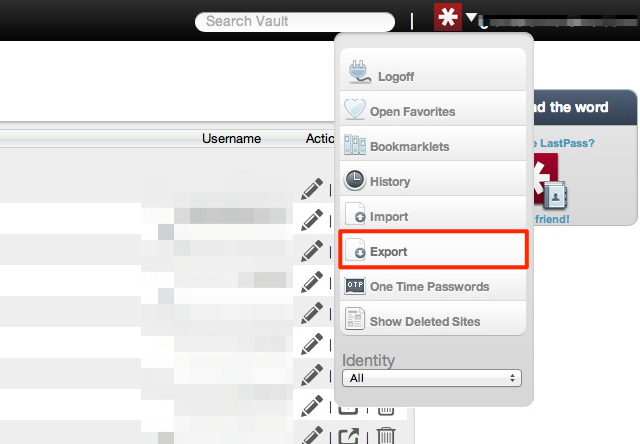The height and width of the screenshot is (444, 640).
Task: Click the share icon in bottom row
Action: tap(349, 436)
